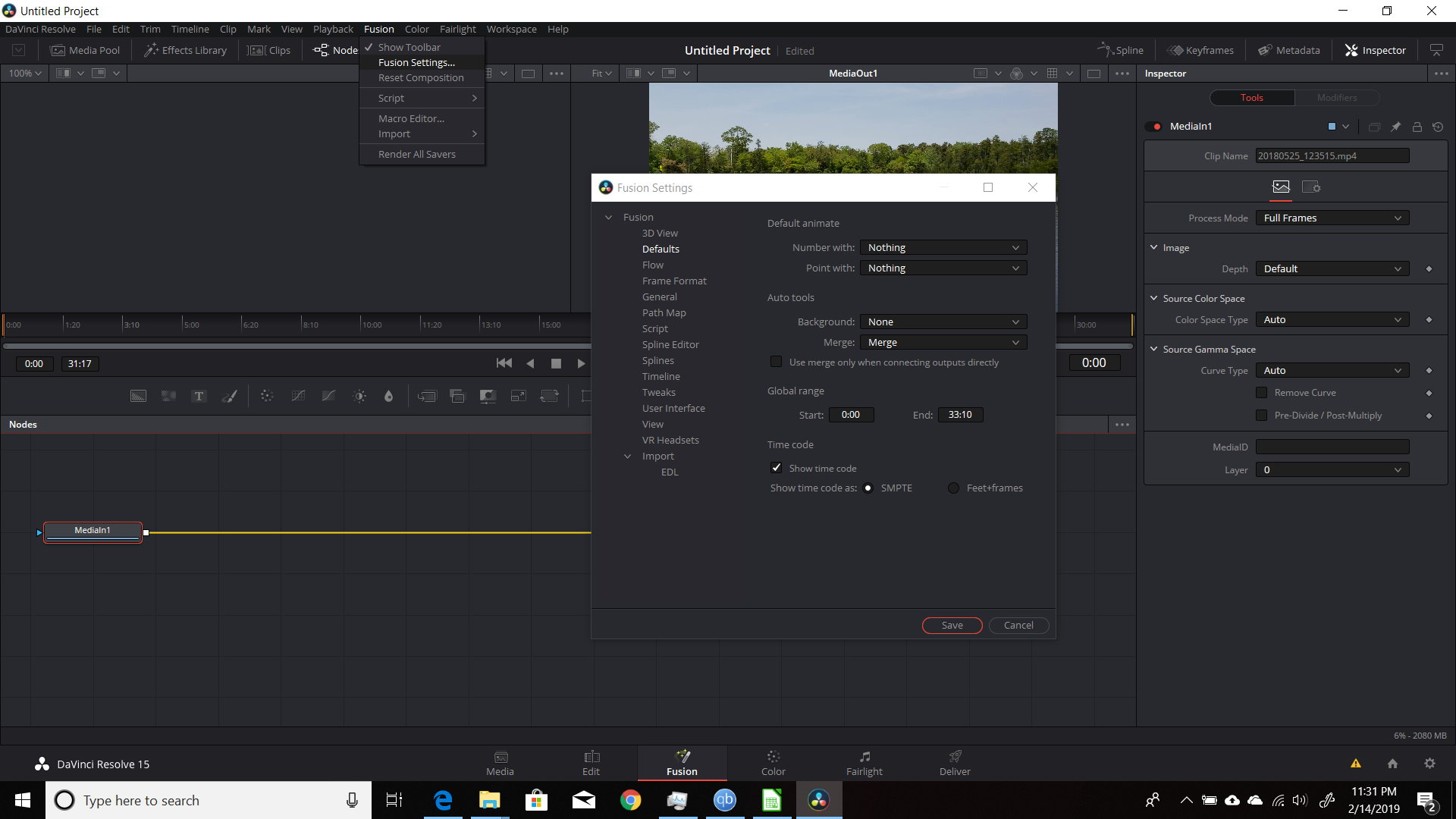Edit the Global range End field
Viewport: 1456px width, 819px height.
pyautogui.click(x=960, y=415)
